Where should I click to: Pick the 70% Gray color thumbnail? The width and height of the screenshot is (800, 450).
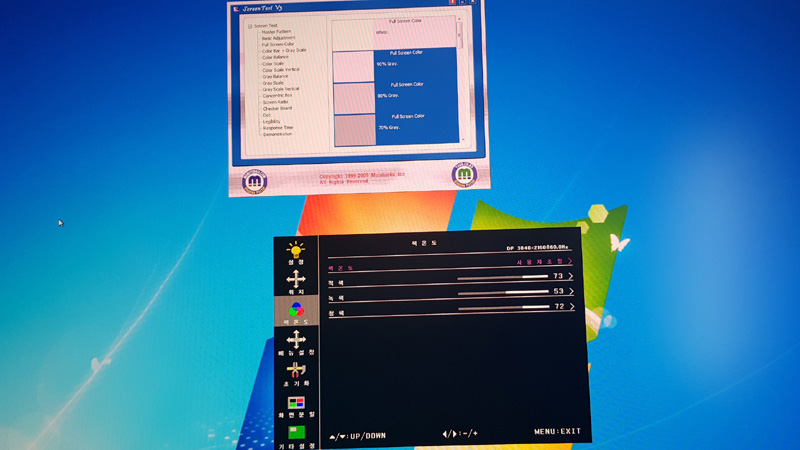[x=354, y=130]
